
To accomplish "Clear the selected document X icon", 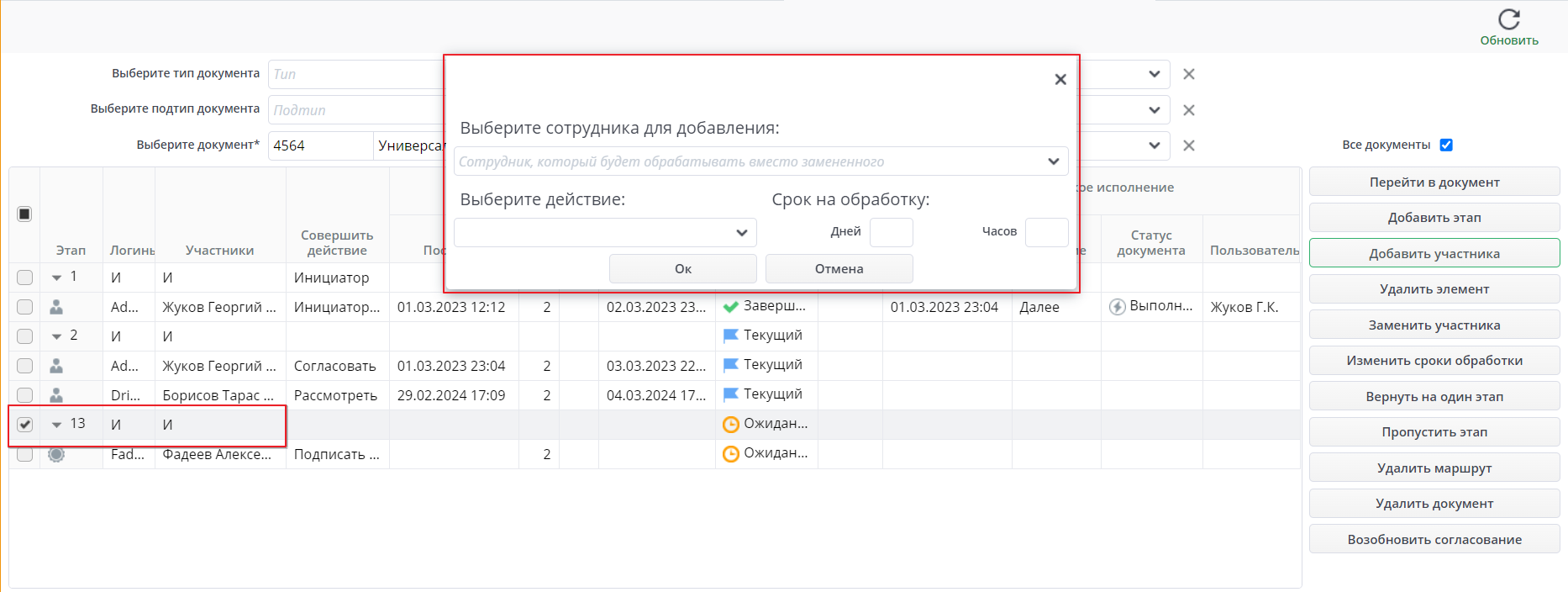I will pos(1189,145).
